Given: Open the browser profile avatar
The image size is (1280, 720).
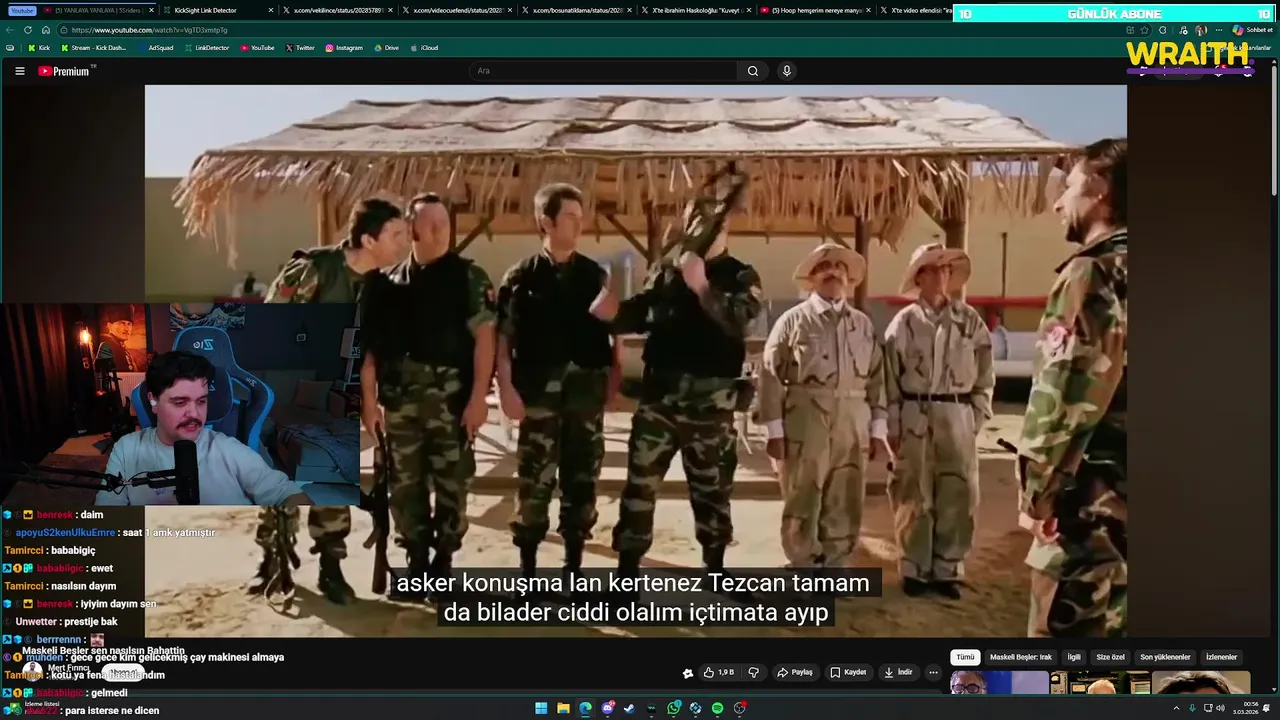Looking at the screenshot, I should [1201, 30].
